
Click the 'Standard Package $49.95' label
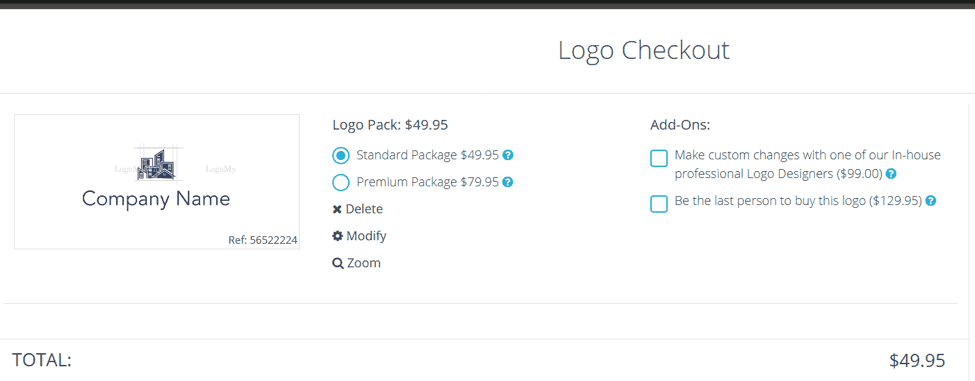pyautogui.click(x=428, y=155)
